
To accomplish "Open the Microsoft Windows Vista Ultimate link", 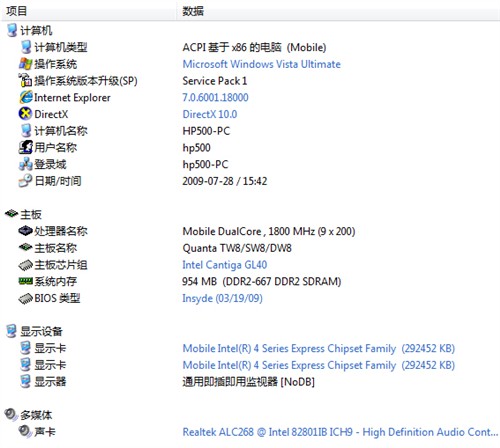I will pos(261,64).
